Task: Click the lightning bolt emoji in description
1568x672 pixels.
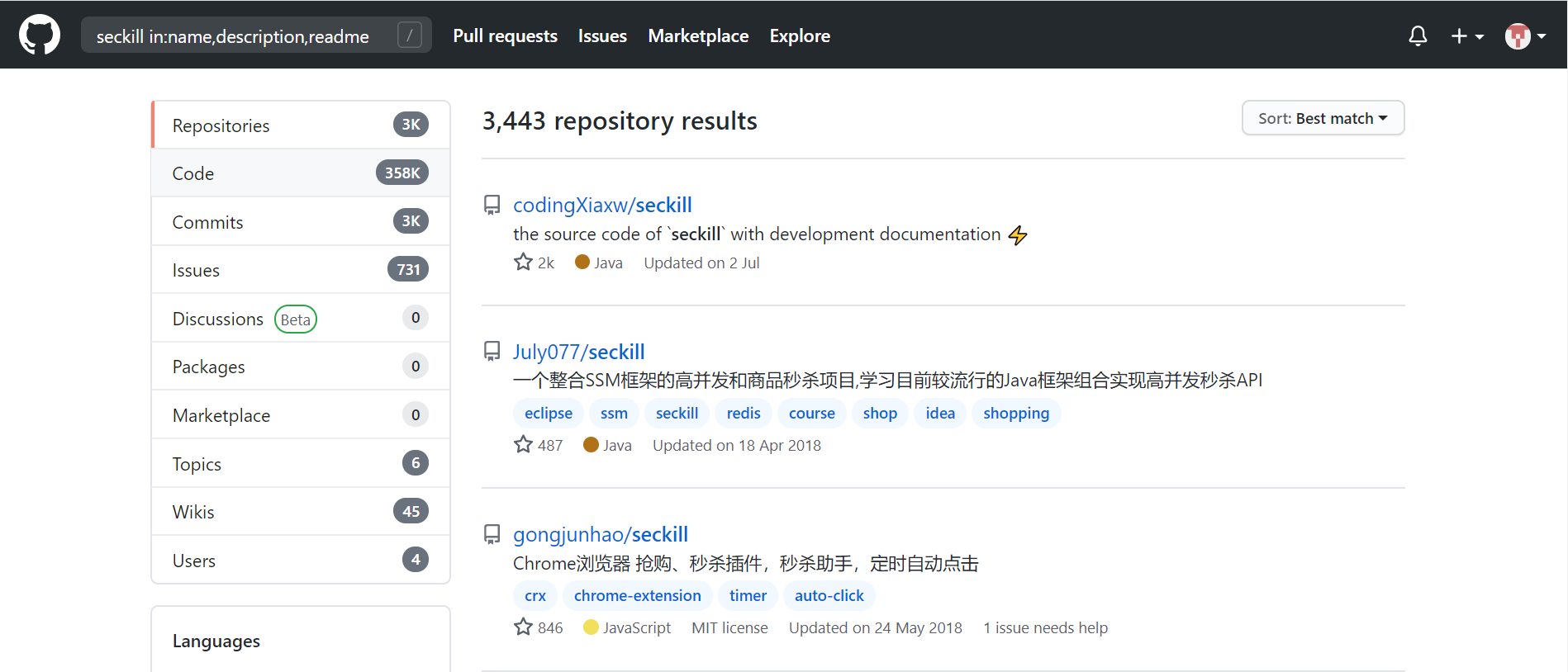Action: pos(1018,235)
